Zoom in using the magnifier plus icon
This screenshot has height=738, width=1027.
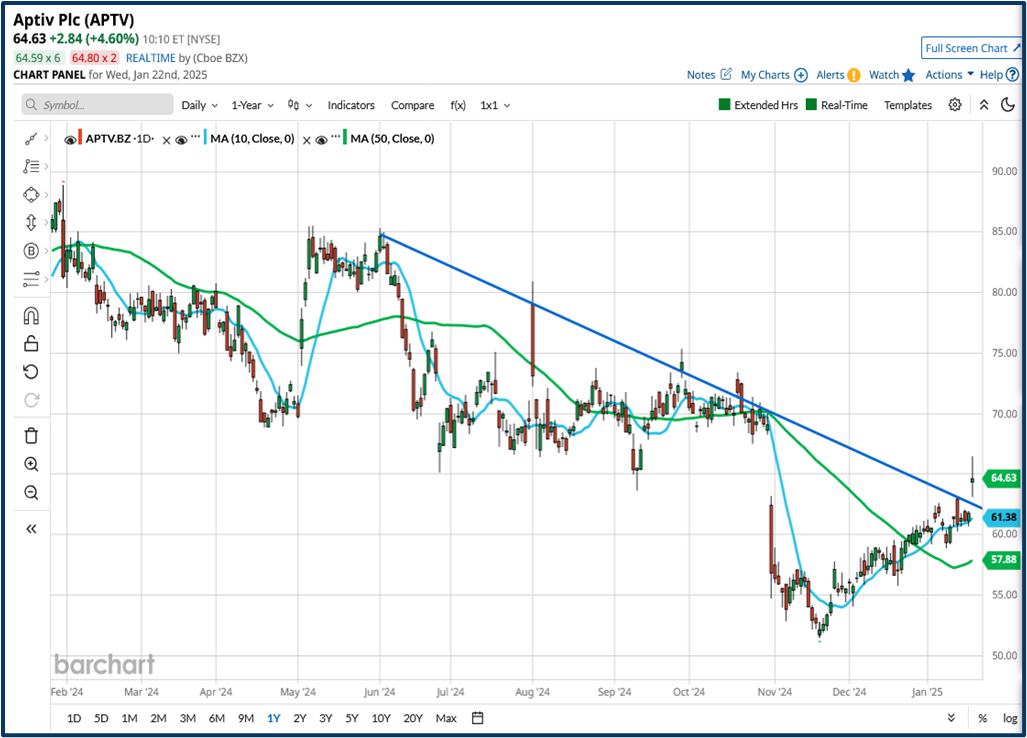(31, 464)
